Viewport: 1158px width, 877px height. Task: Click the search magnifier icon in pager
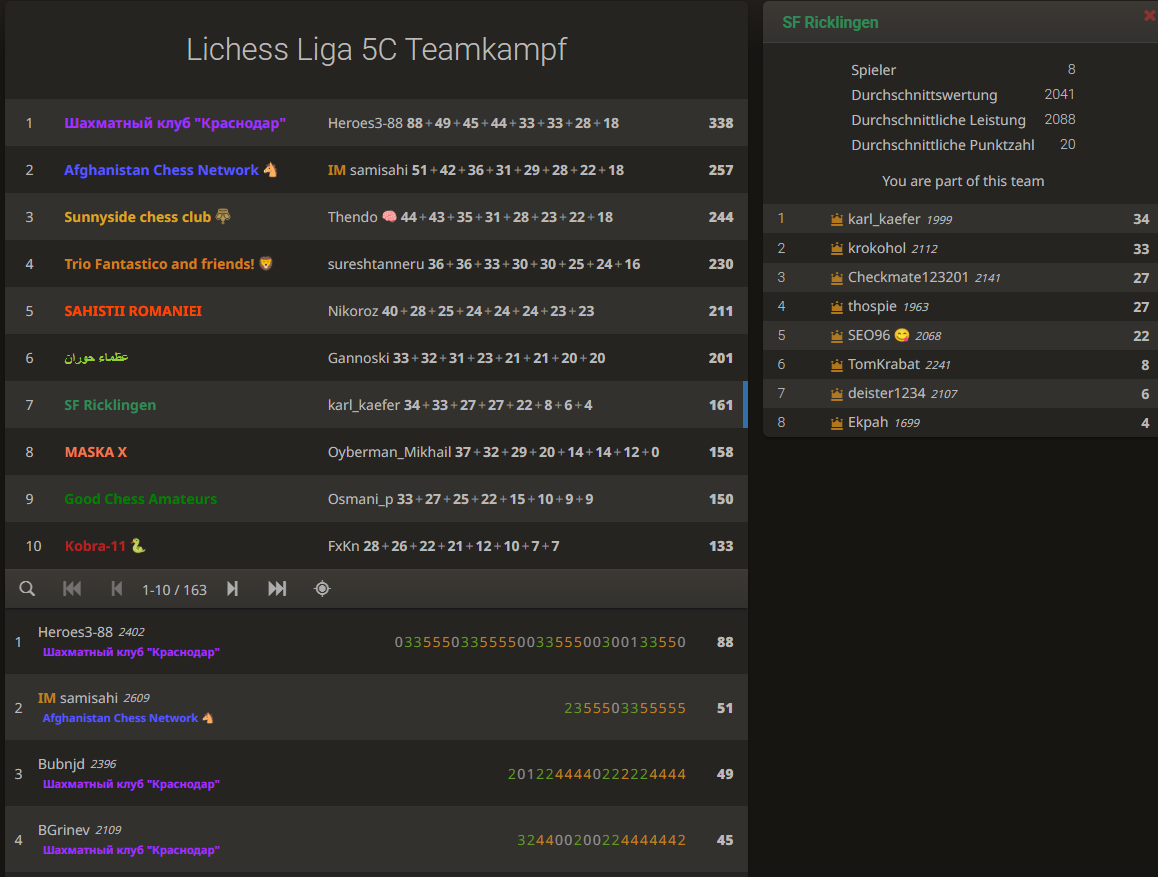click(27, 589)
